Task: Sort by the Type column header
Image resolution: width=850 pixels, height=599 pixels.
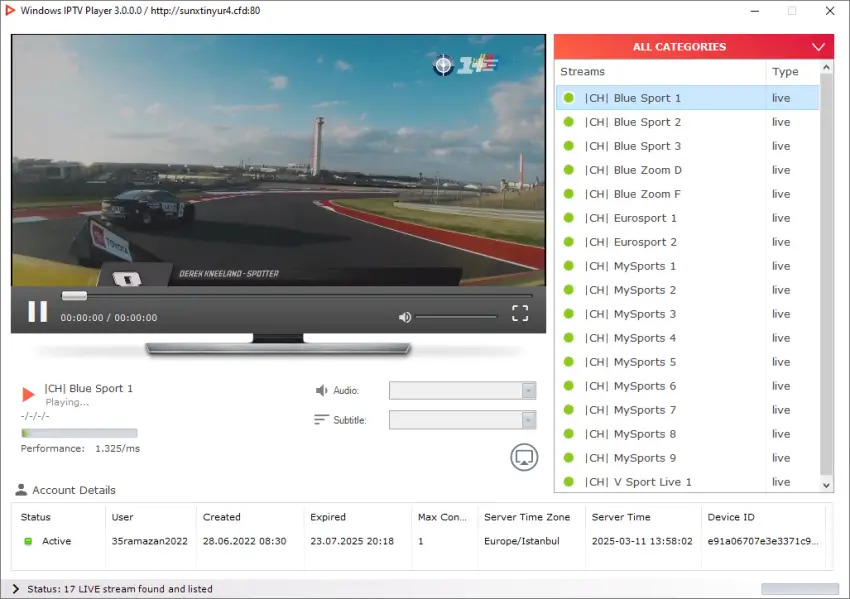Action: (793, 72)
